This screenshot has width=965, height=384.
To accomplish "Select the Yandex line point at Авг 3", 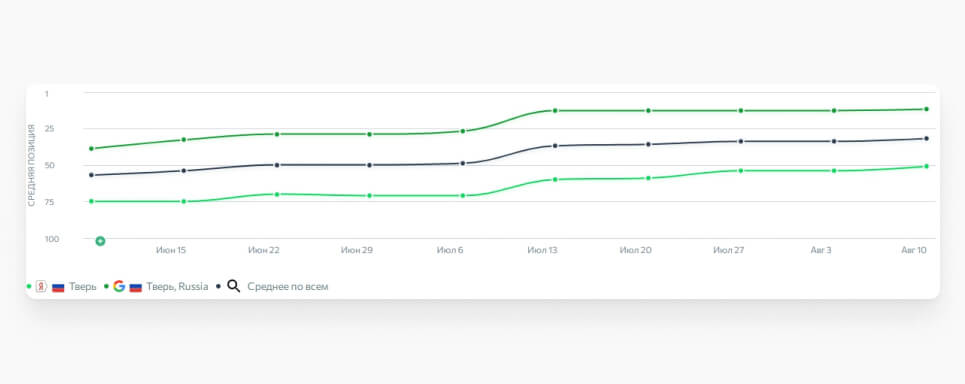I will pos(834,170).
